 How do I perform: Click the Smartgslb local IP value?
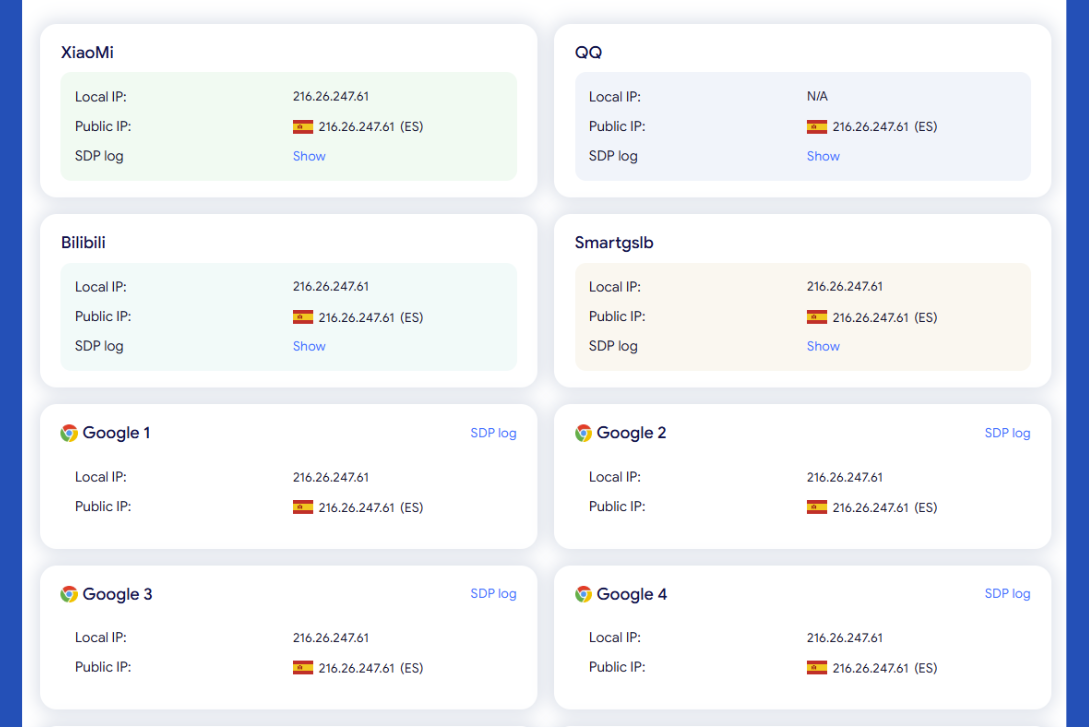[845, 287]
